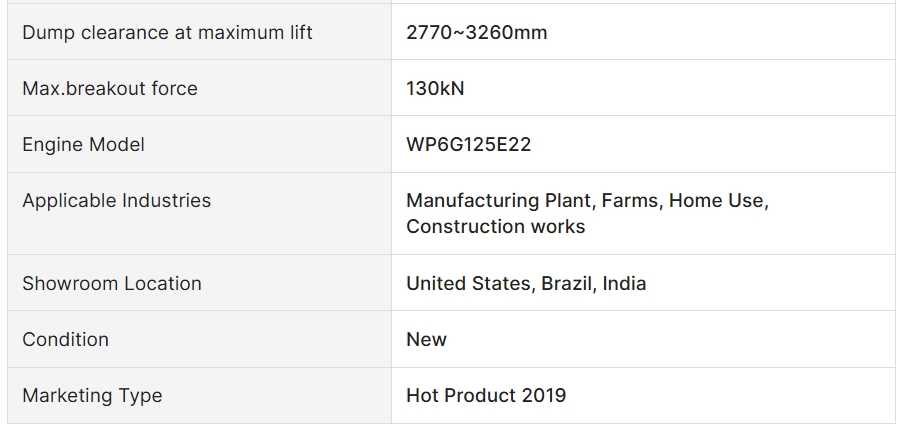Click 'United States' in showroom value
897x424 pixels.
point(468,284)
